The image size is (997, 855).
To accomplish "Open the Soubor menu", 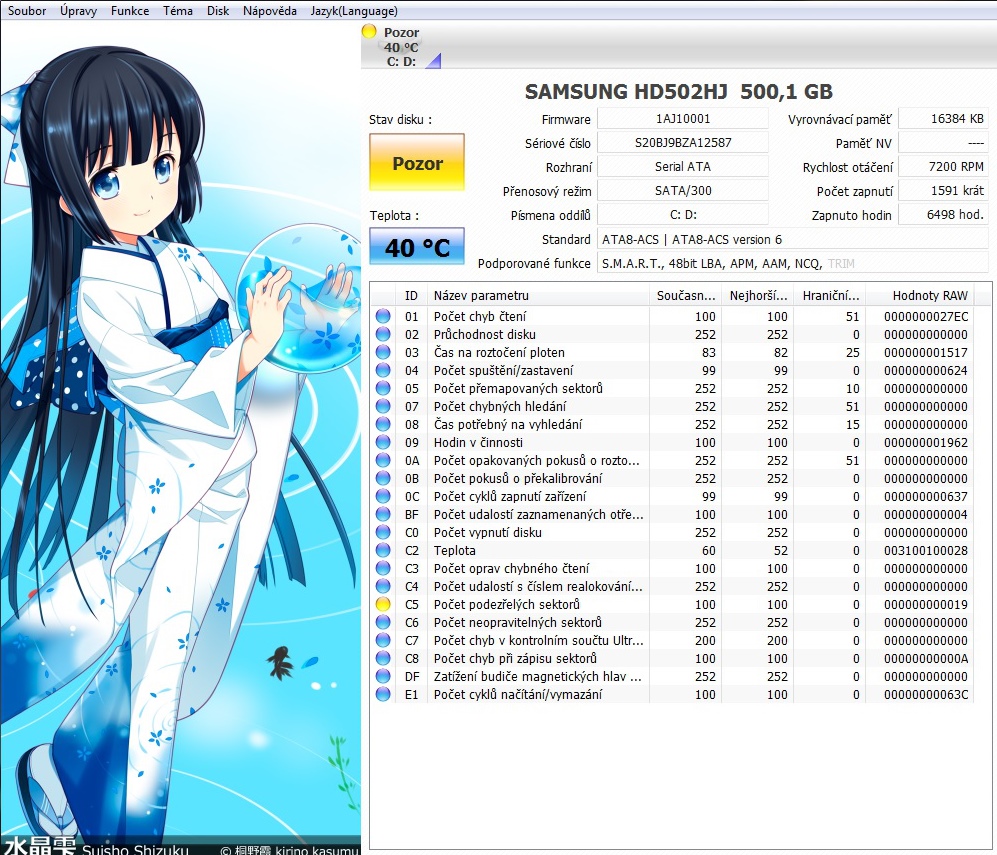I will coord(26,11).
